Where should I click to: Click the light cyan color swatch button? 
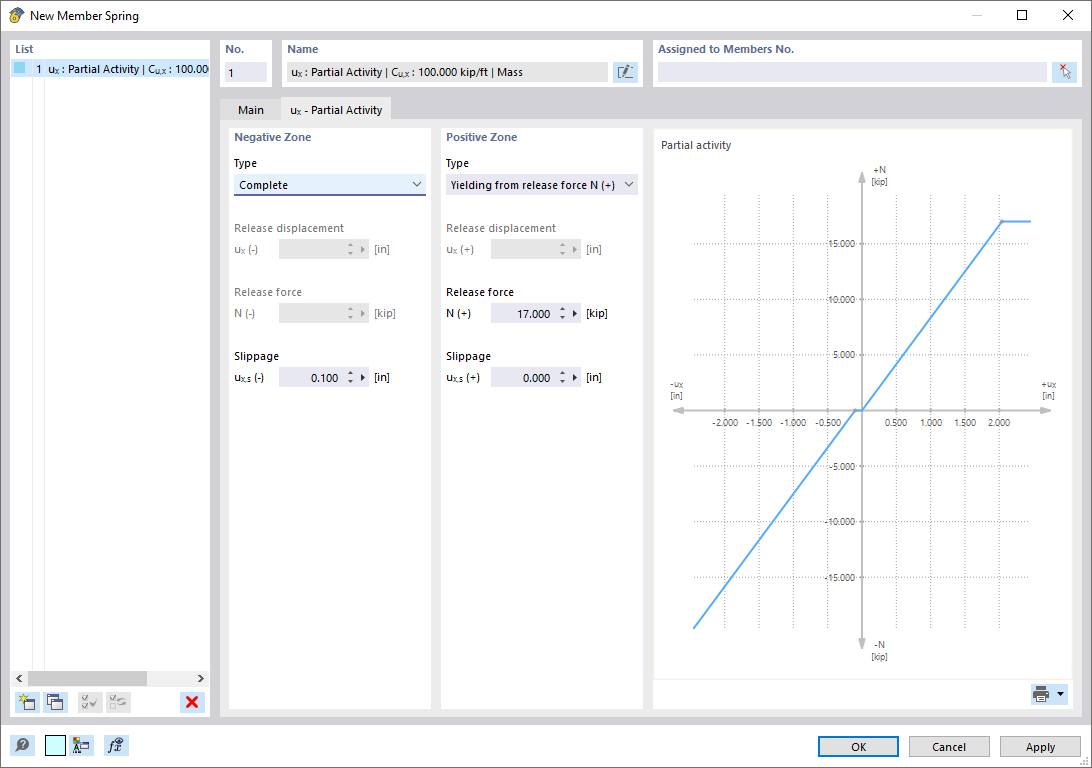pyautogui.click(x=55, y=746)
